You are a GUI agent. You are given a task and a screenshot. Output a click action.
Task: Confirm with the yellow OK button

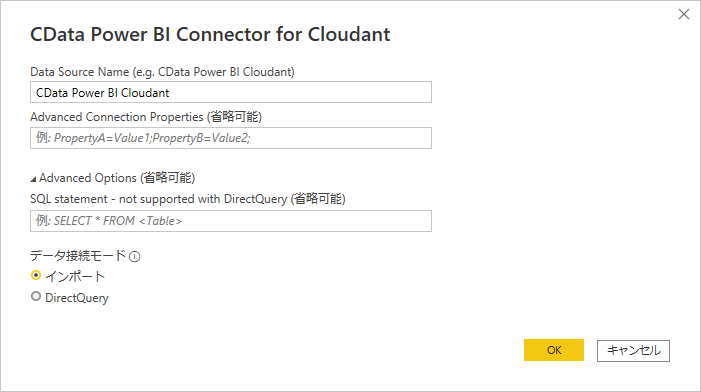(554, 350)
